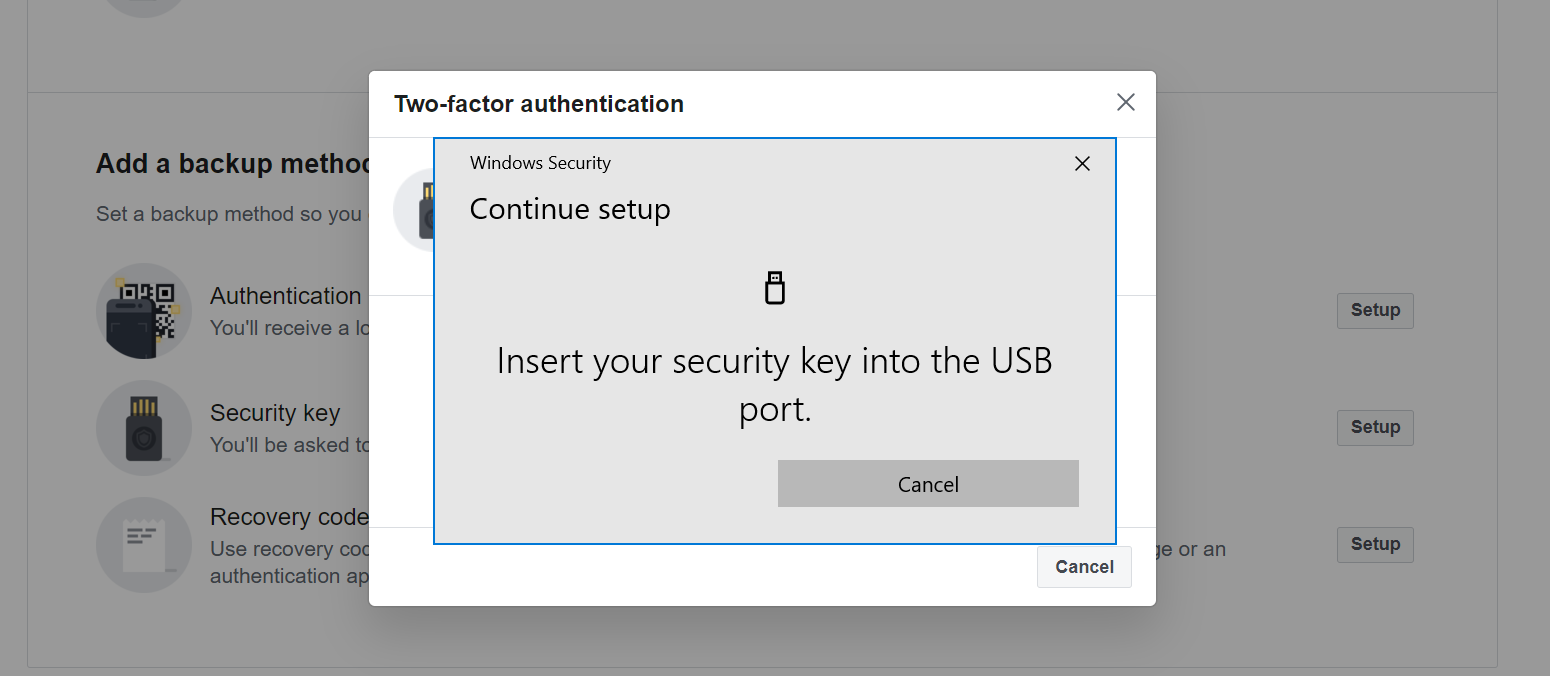The height and width of the screenshot is (676, 1550).
Task: Click the Security key USB icon in list
Action: click(144, 428)
